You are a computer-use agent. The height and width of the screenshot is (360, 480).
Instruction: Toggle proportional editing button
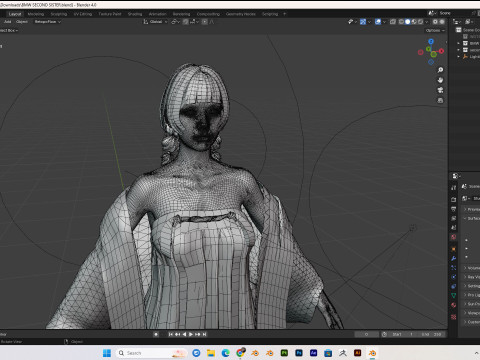coord(205,22)
